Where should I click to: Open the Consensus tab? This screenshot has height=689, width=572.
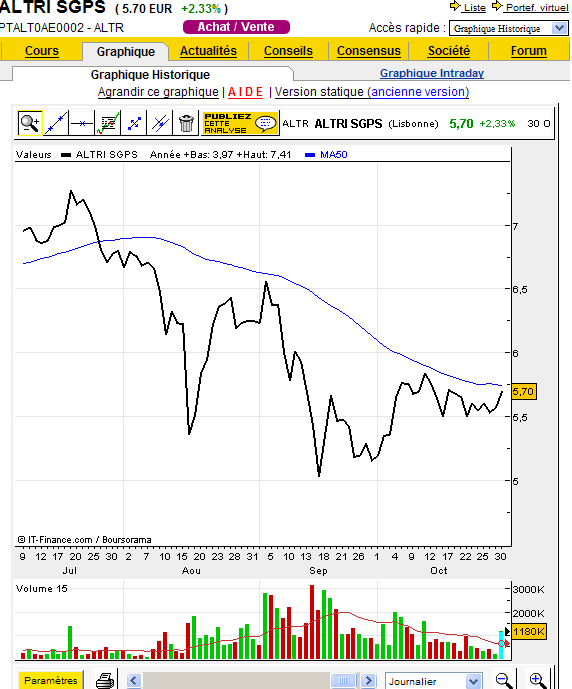coord(369,51)
